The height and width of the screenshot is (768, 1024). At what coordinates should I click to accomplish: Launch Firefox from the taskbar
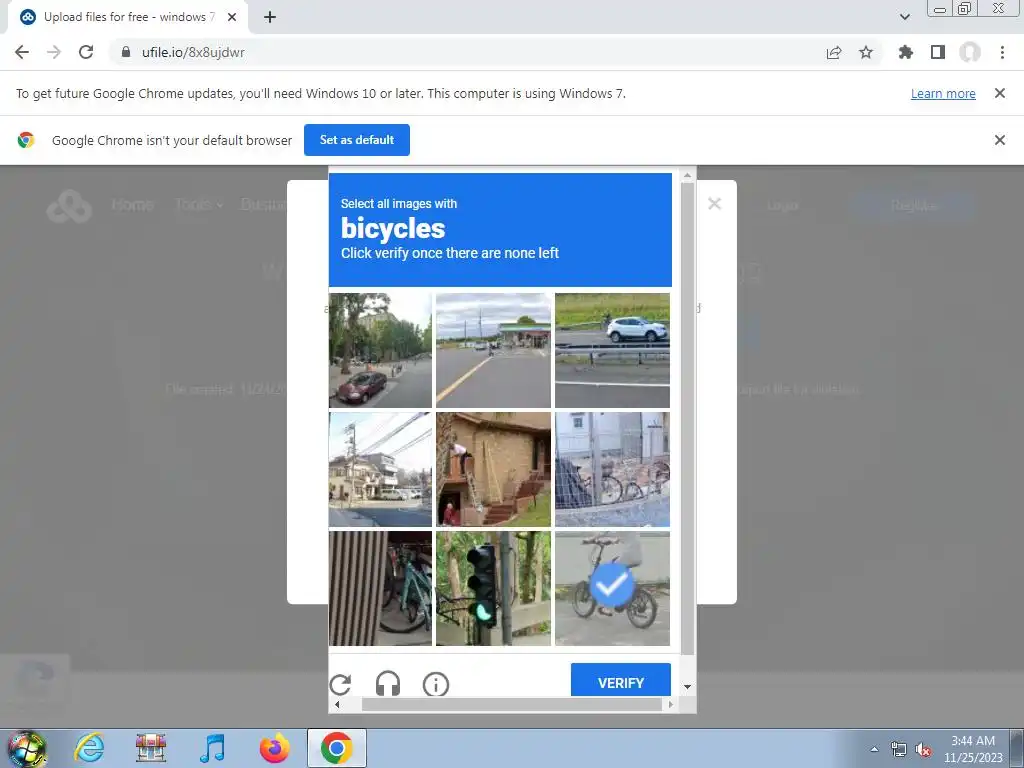pyautogui.click(x=274, y=748)
